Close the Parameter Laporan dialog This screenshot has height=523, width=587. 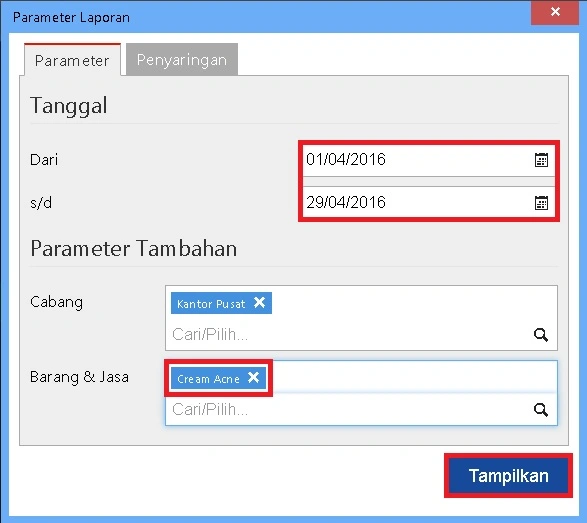coord(555,12)
